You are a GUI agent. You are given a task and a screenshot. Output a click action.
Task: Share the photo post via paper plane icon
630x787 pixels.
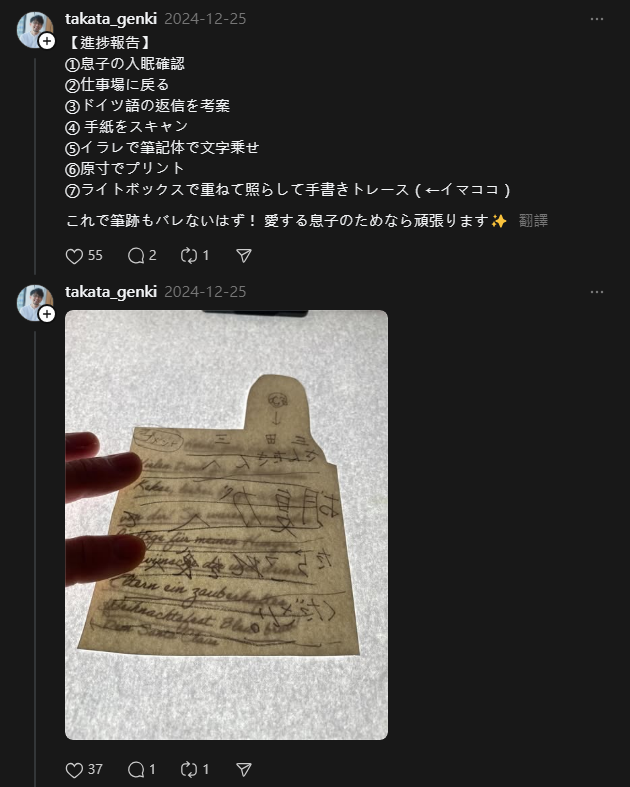click(x=243, y=769)
